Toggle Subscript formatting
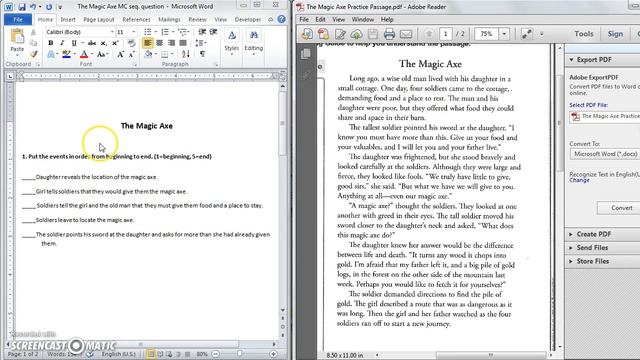 pyautogui.click(x=104, y=43)
